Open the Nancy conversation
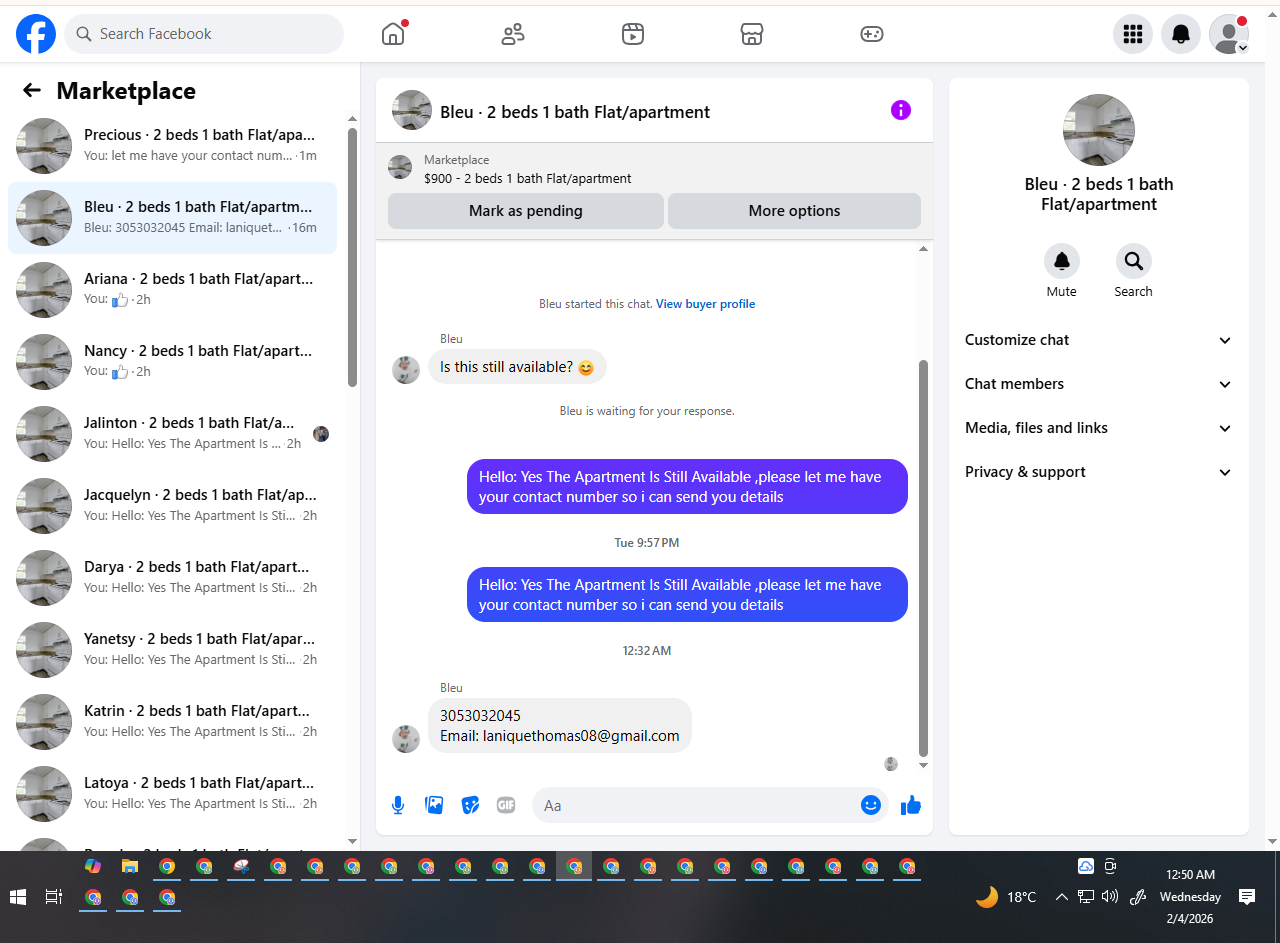The width and height of the screenshot is (1280, 943). (x=172, y=362)
